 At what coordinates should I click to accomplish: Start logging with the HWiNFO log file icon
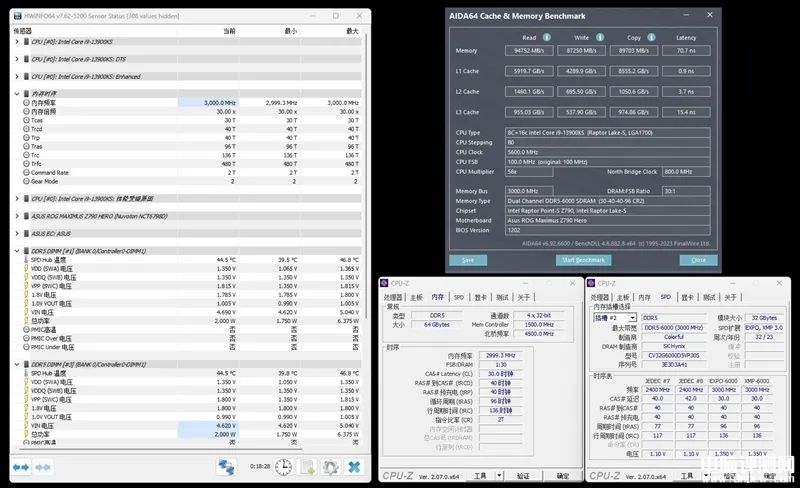(x=308, y=467)
